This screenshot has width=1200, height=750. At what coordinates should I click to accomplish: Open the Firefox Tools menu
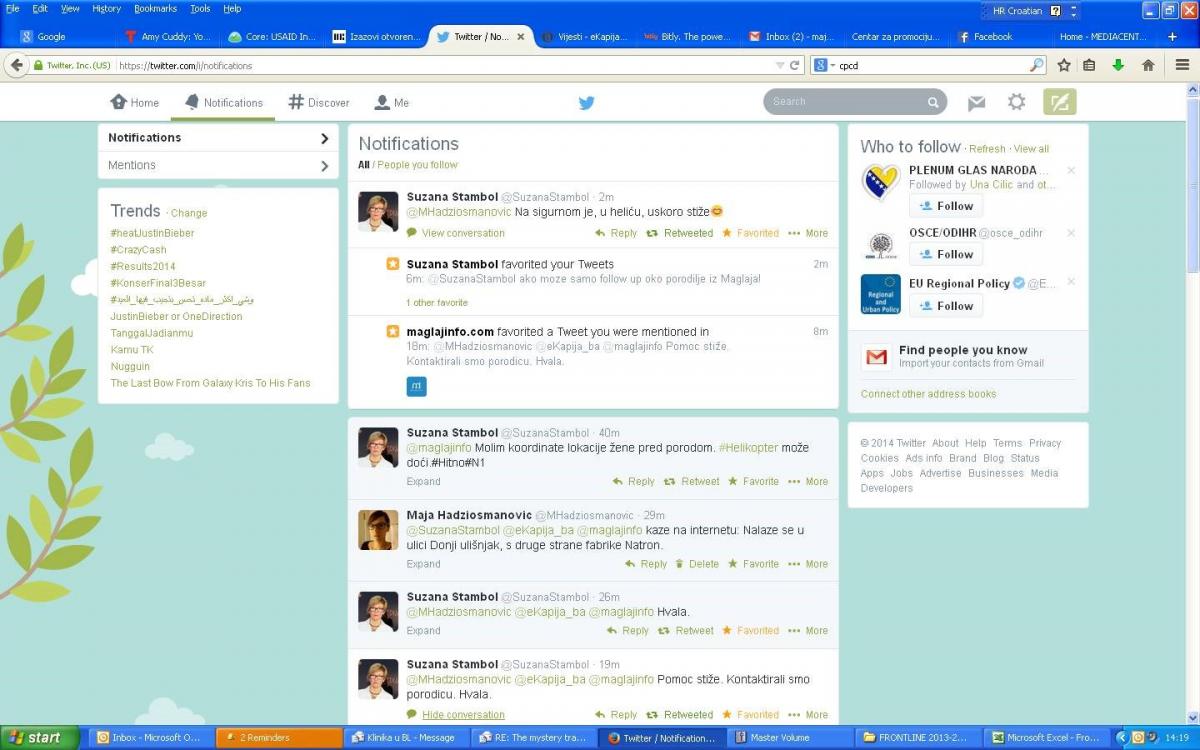[x=200, y=8]
